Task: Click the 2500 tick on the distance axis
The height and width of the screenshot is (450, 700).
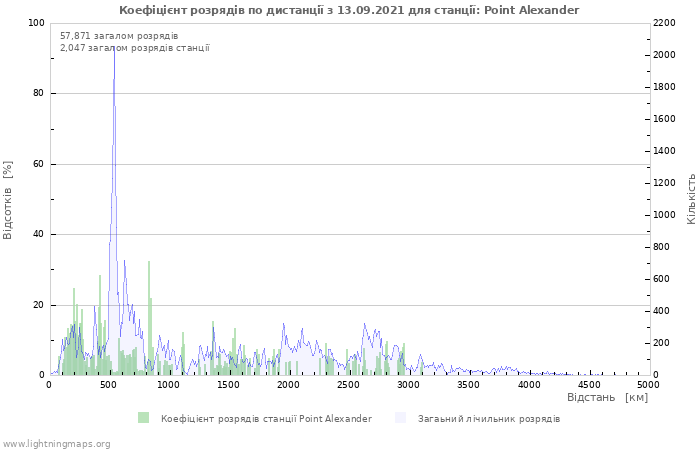Action: [348, 385]
